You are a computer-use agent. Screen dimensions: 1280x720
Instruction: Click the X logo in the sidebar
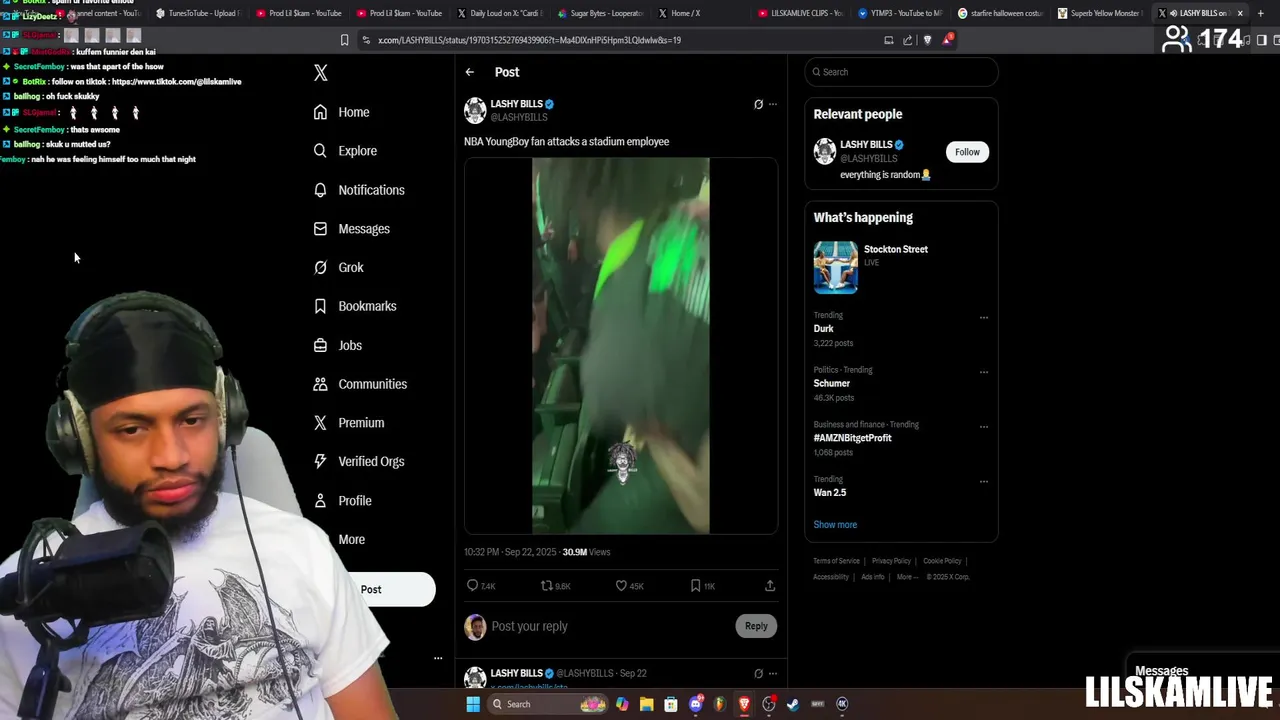[x=320, y=73]
